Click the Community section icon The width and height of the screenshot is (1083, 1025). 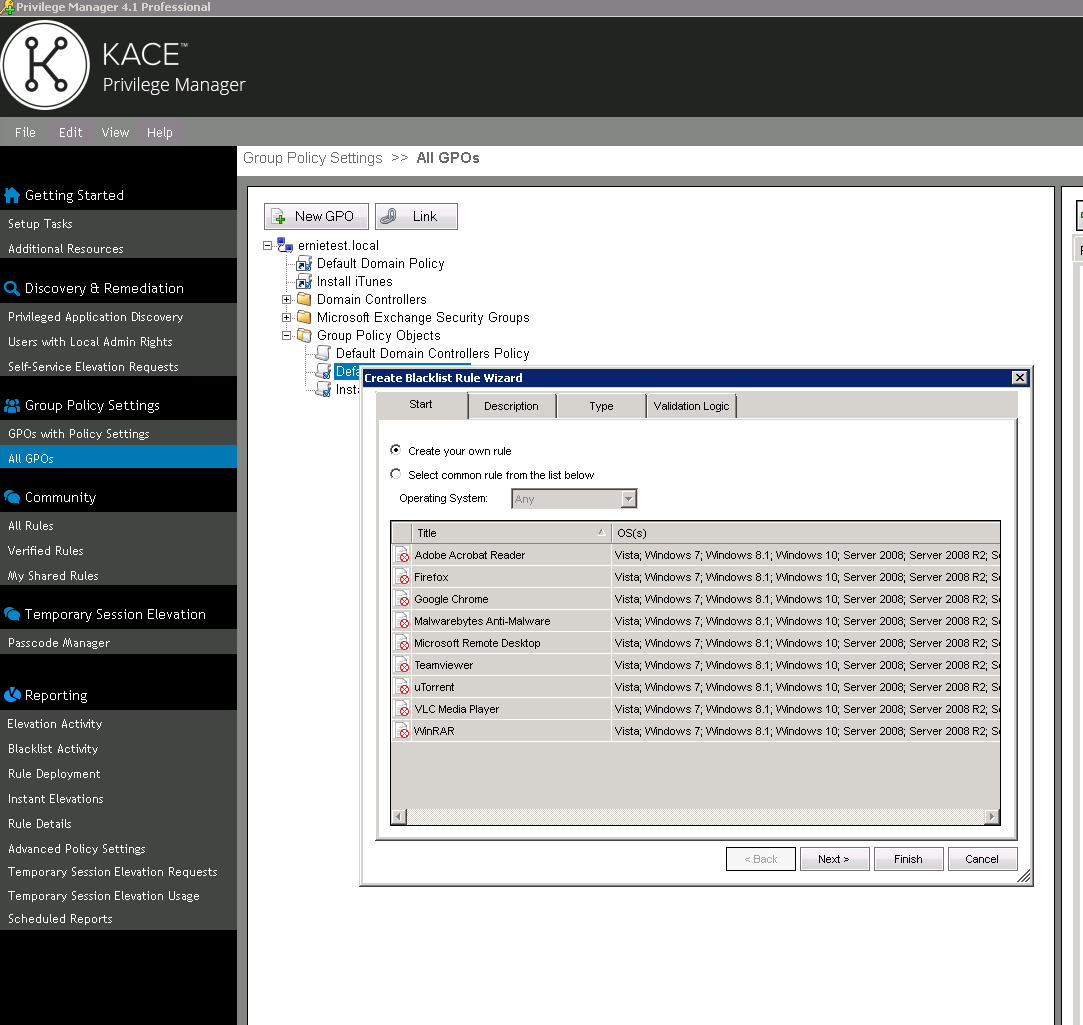tap(11, 496)
